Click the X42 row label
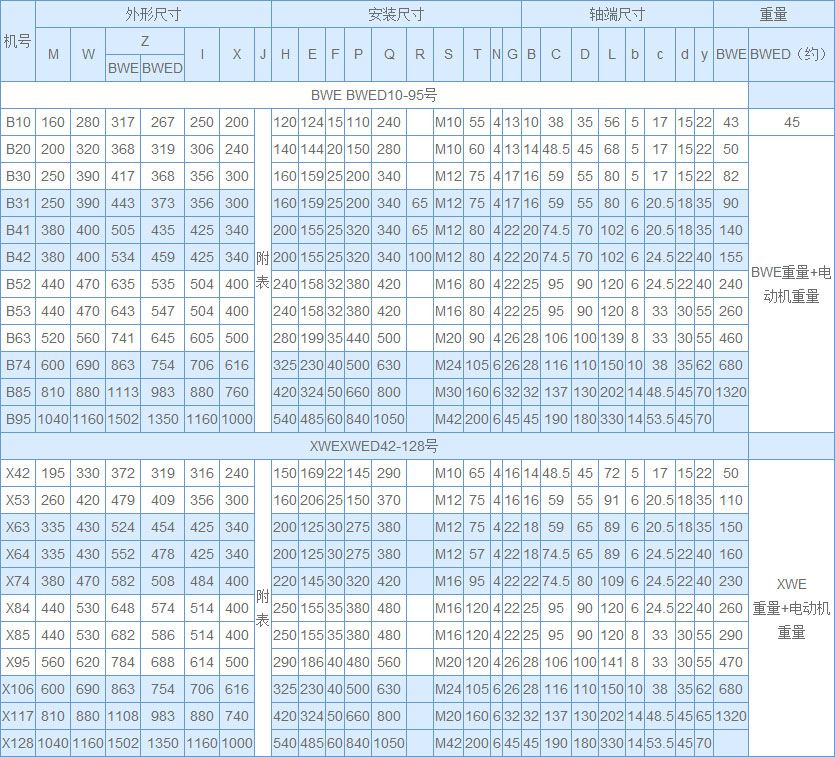Image resolution: width=835 pixels, height=757 pixels. [x=18, y=473]
